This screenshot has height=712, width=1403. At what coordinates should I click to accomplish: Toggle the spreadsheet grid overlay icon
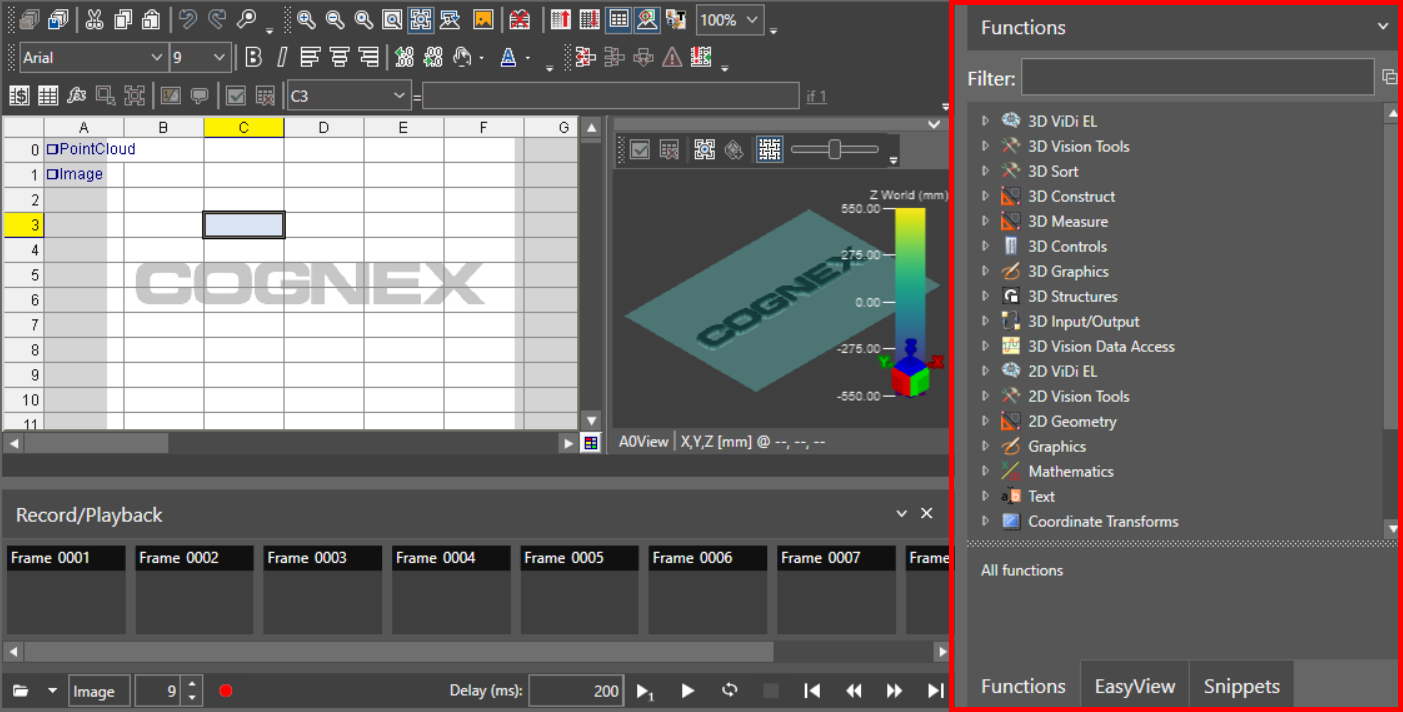click(619, 19)
